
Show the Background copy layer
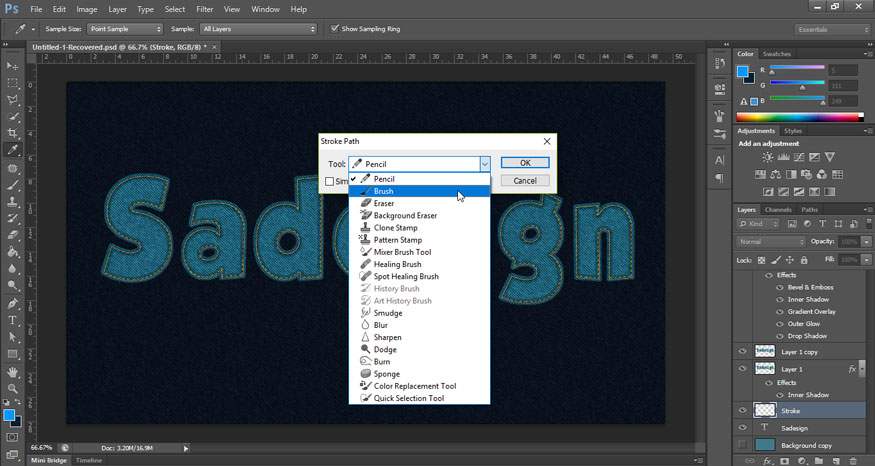[x=742, y=445]
